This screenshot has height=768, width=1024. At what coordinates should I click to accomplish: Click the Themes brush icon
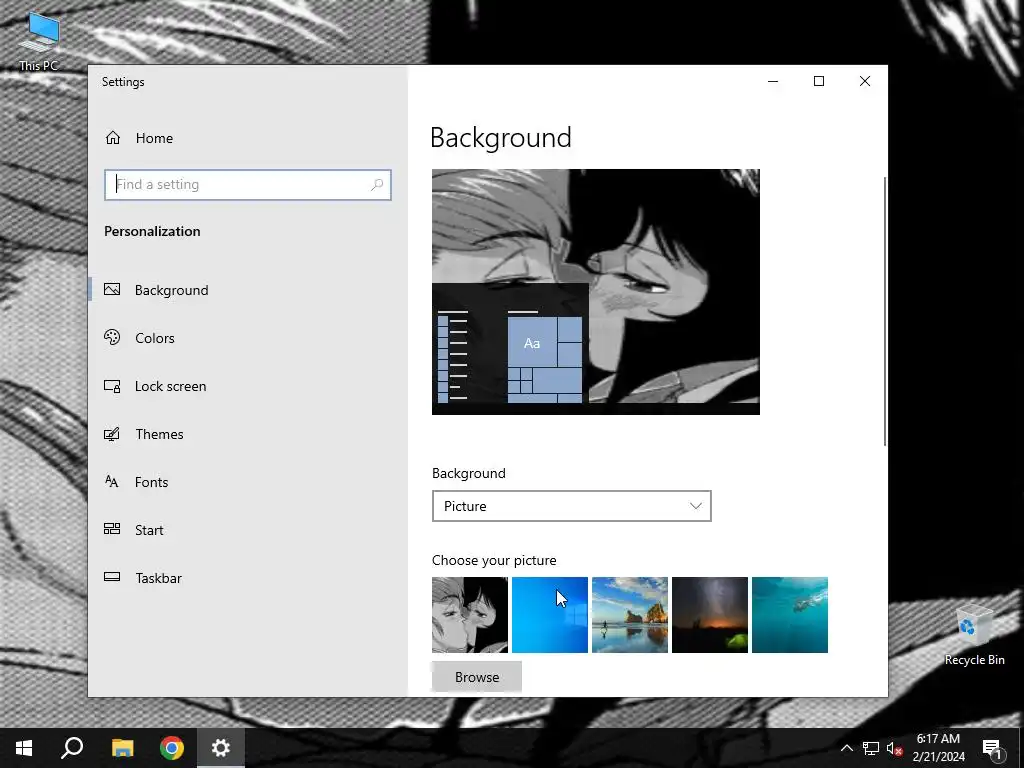112,434
